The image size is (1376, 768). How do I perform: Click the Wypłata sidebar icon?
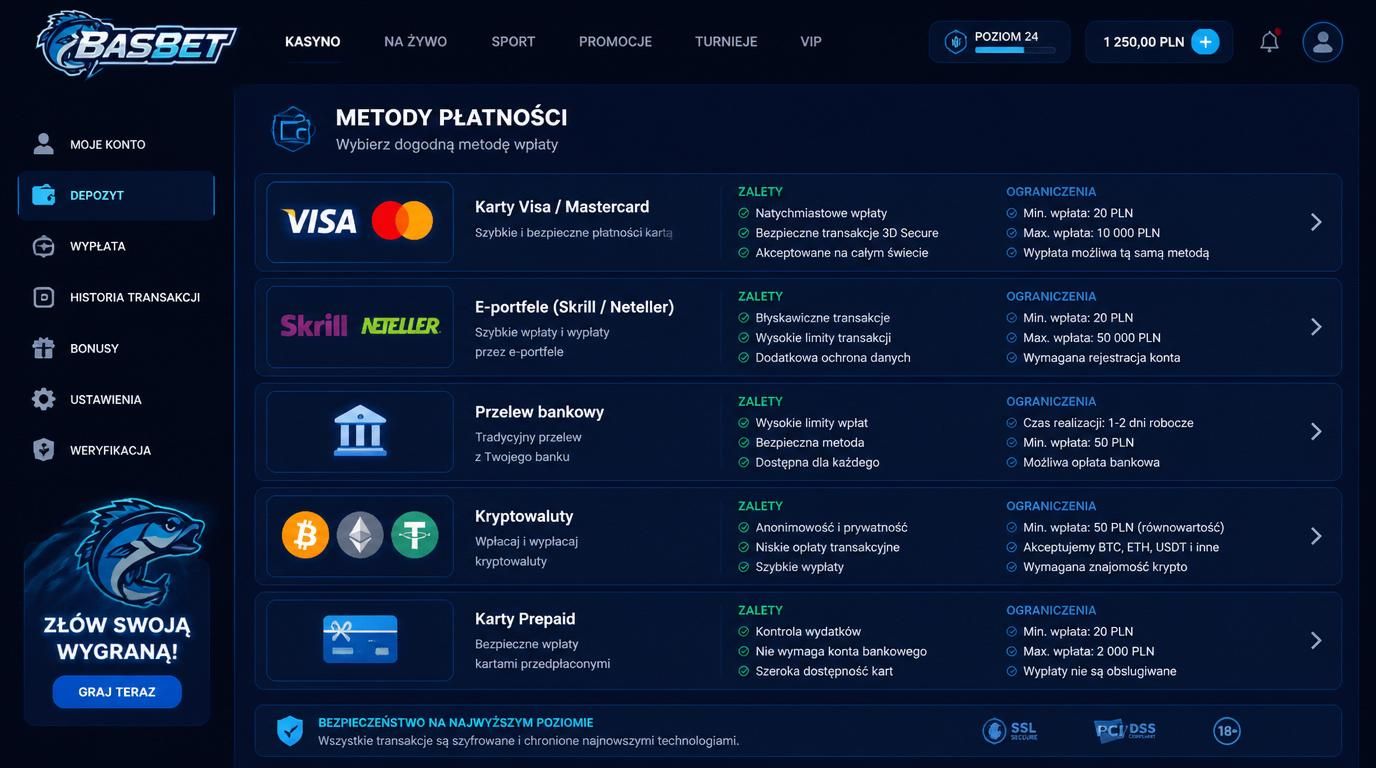click(x=43, y=246)
